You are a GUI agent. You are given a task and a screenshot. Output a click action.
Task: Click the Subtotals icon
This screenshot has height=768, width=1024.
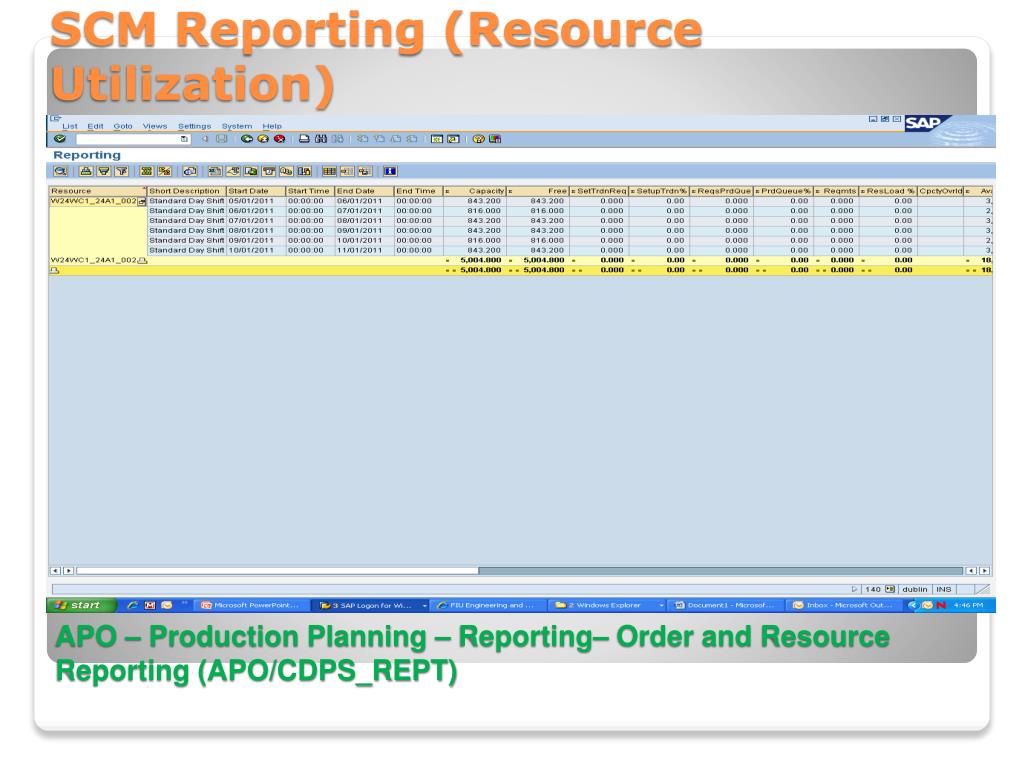click(165, 171)
